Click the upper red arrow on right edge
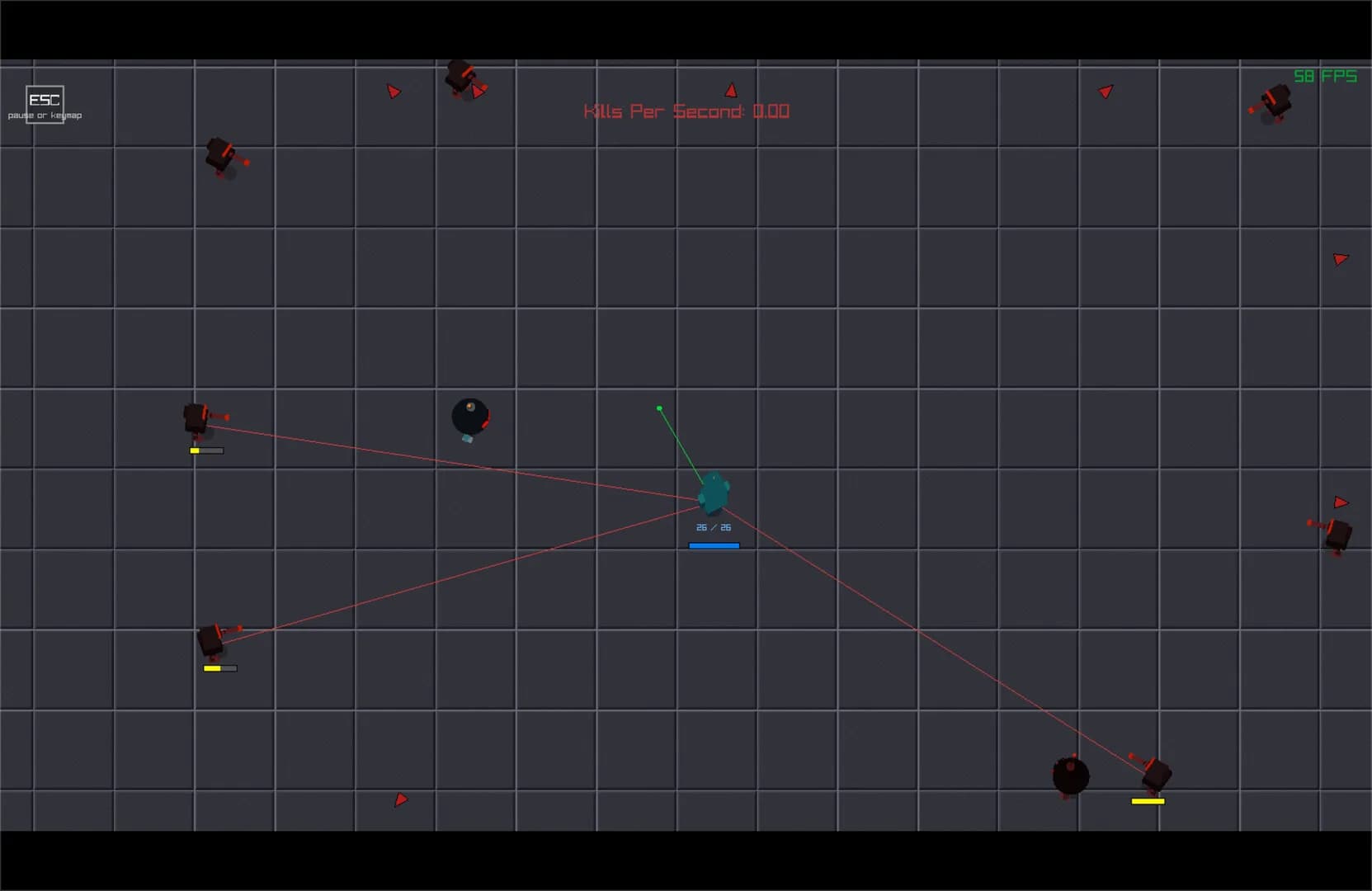Image resolution: width=1372 pixels, height=891 pixels. pyautogui.click(x=1341, y=259)
